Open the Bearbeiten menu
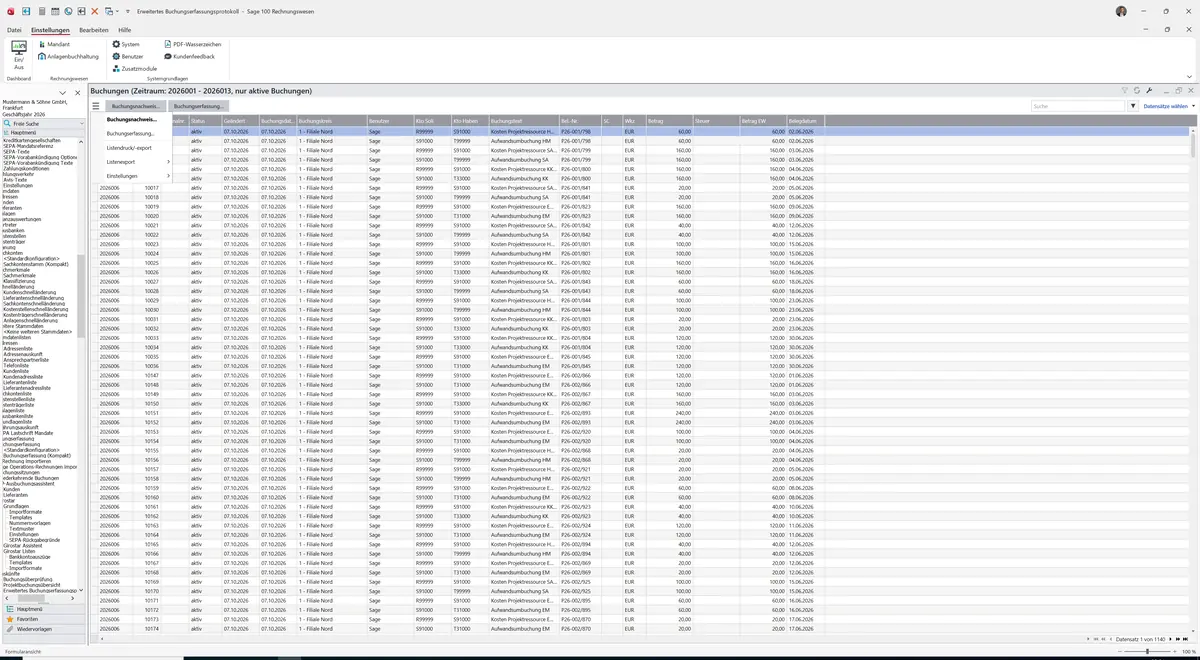1200x660 pixels. pos(94,30)
